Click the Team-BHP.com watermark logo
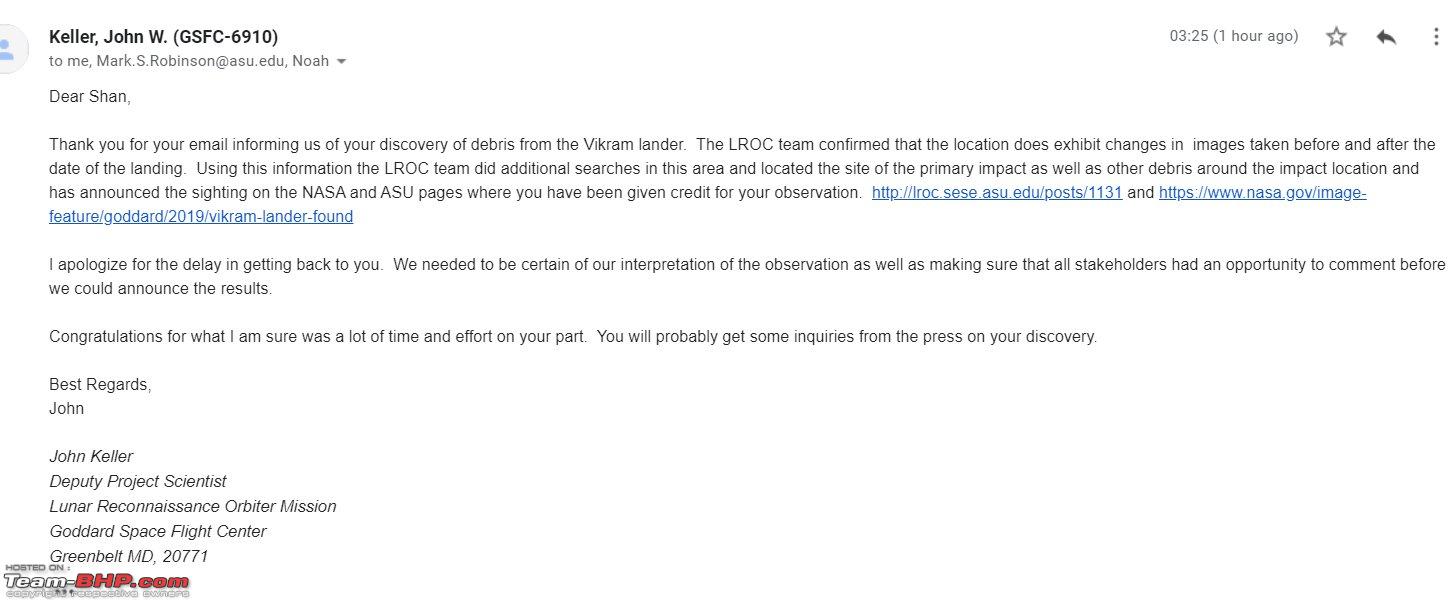Screen dimensions: 1448x602 (95, 581)
